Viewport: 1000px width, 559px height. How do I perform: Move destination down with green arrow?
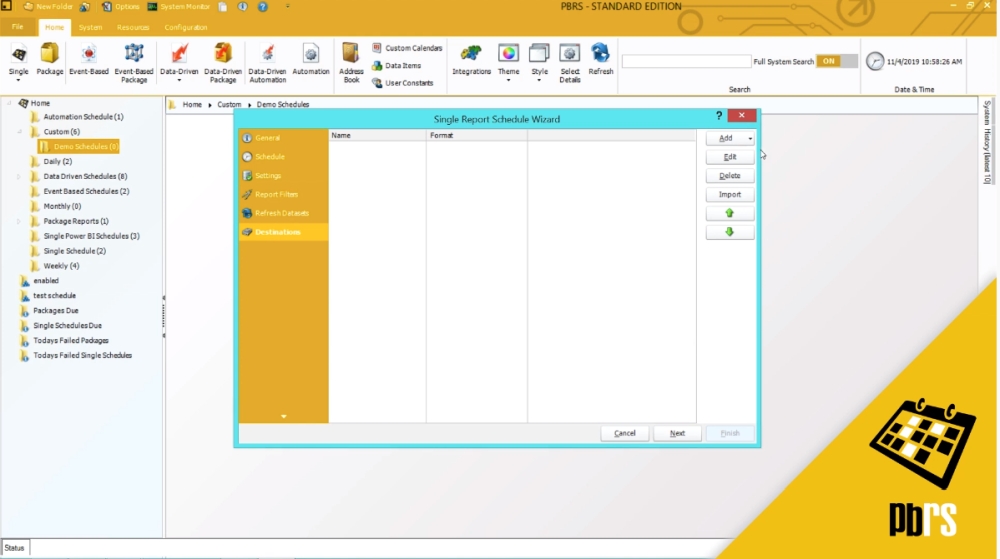tap(730, 232)
